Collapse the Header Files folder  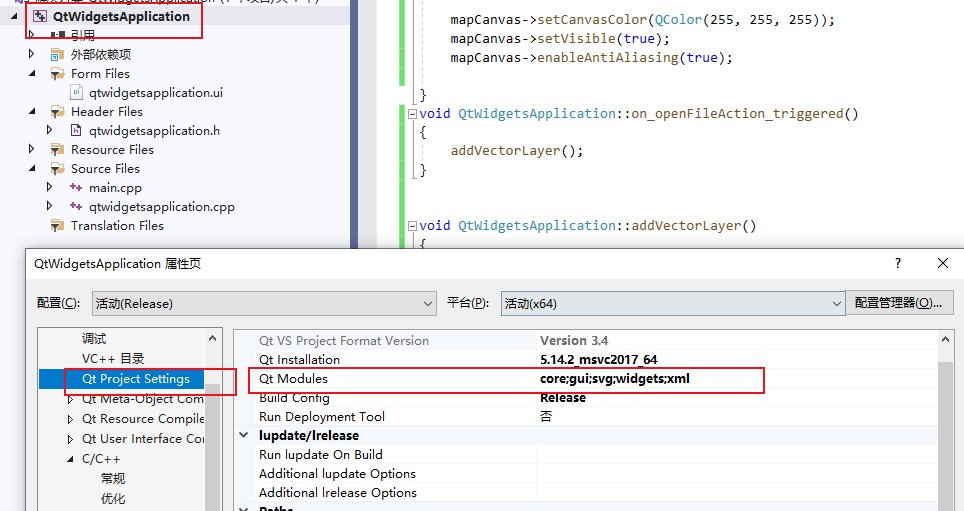click(x=32, y=112)
